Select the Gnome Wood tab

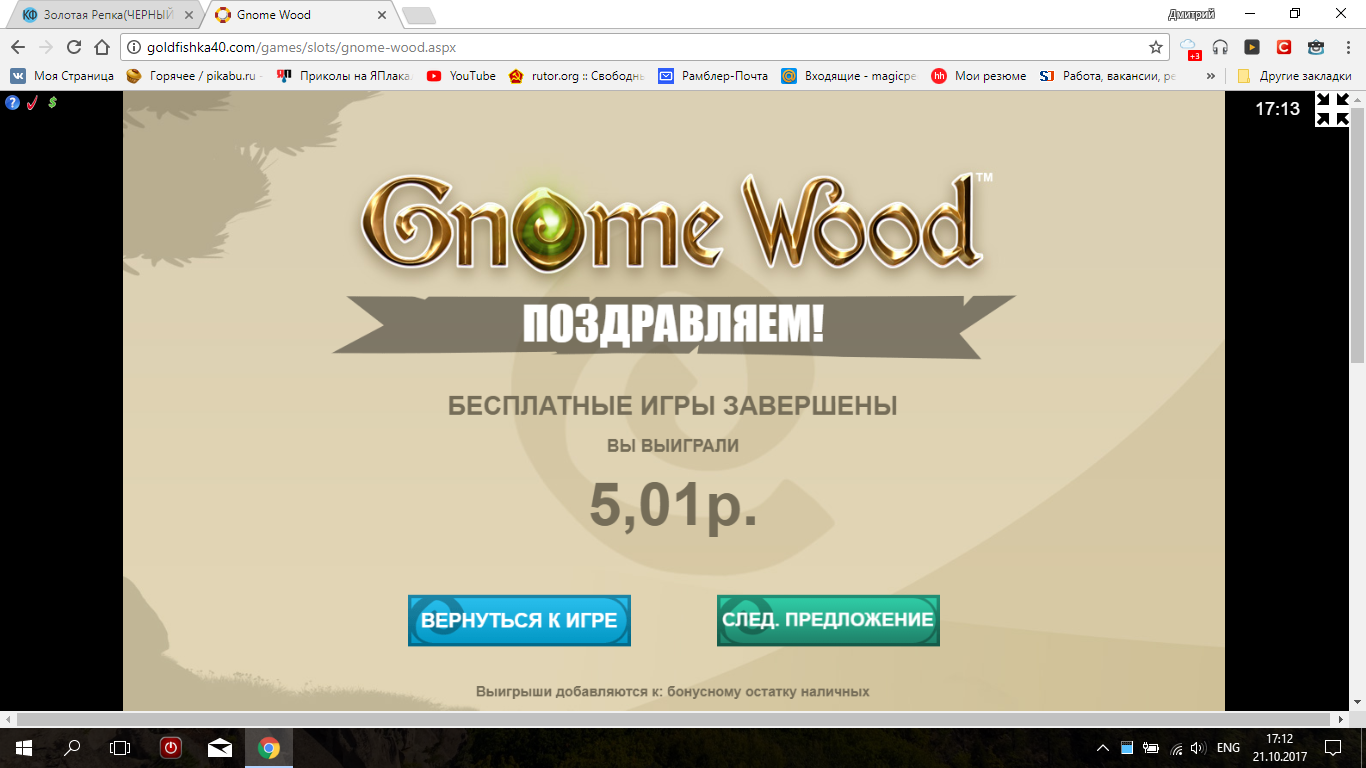point(301,15)
